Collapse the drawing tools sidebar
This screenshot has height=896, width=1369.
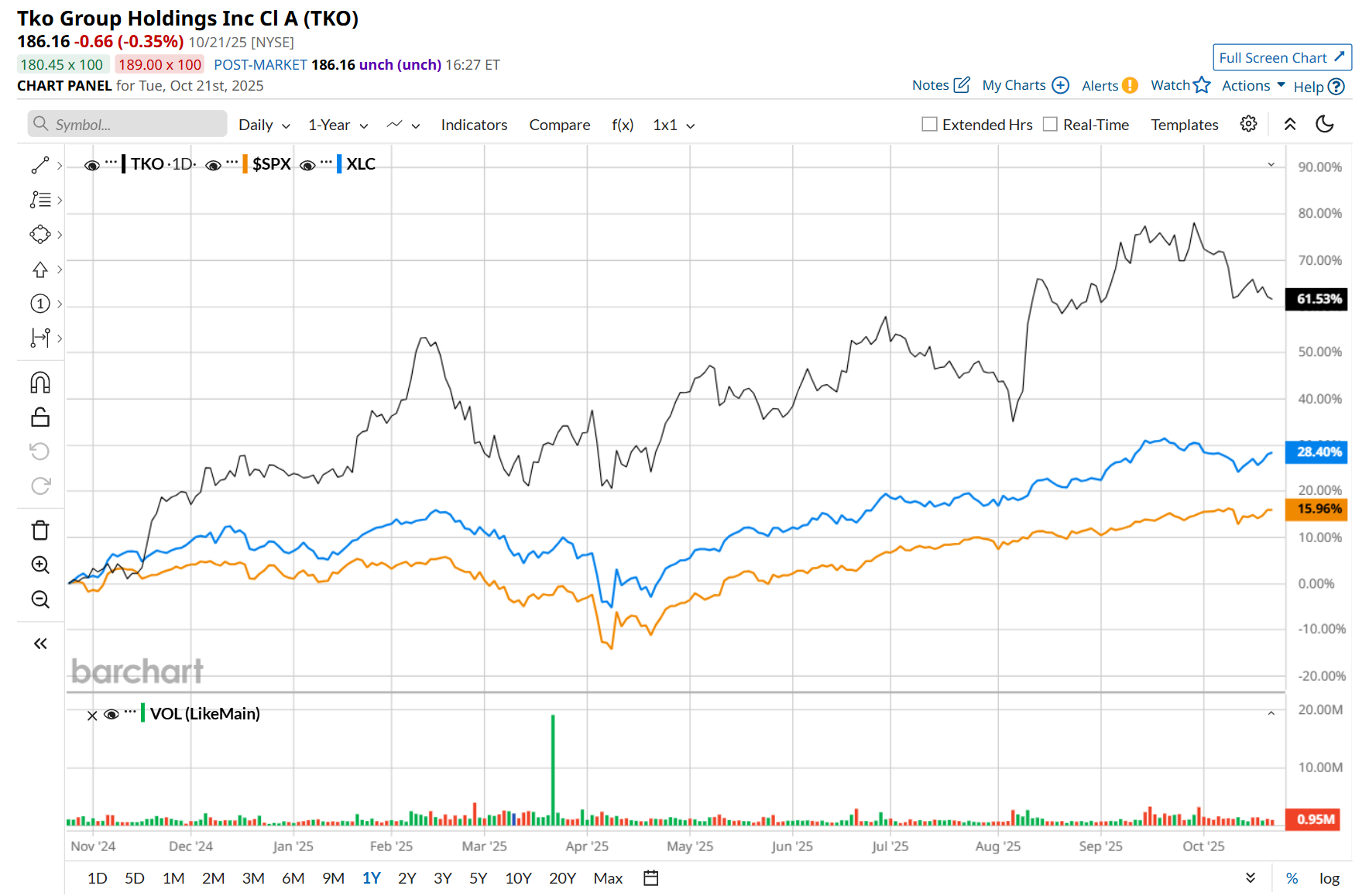tap(40, 644)
